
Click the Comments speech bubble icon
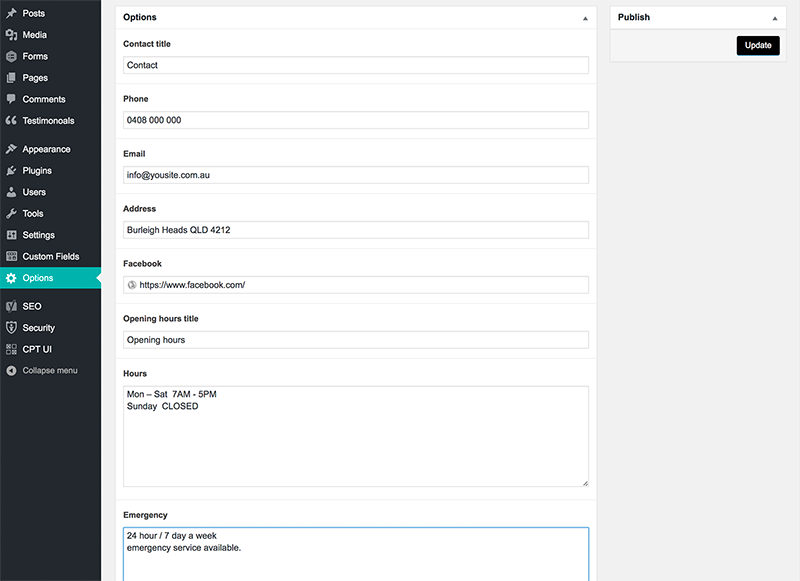[11, 99]
